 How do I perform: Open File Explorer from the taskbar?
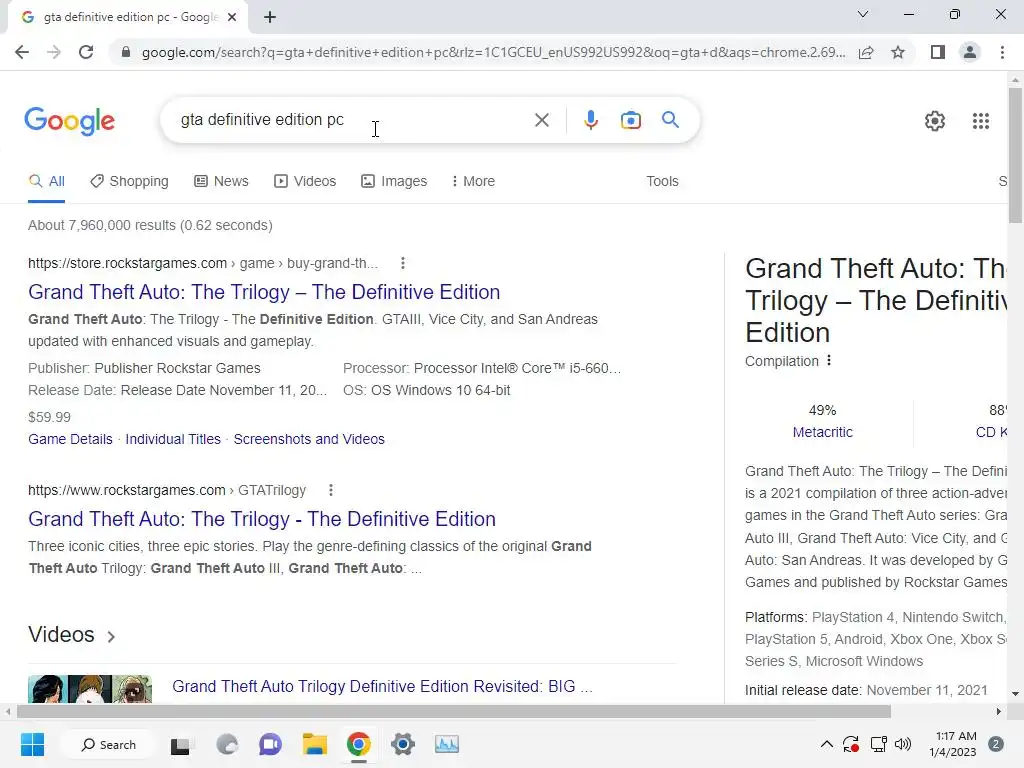314,744
